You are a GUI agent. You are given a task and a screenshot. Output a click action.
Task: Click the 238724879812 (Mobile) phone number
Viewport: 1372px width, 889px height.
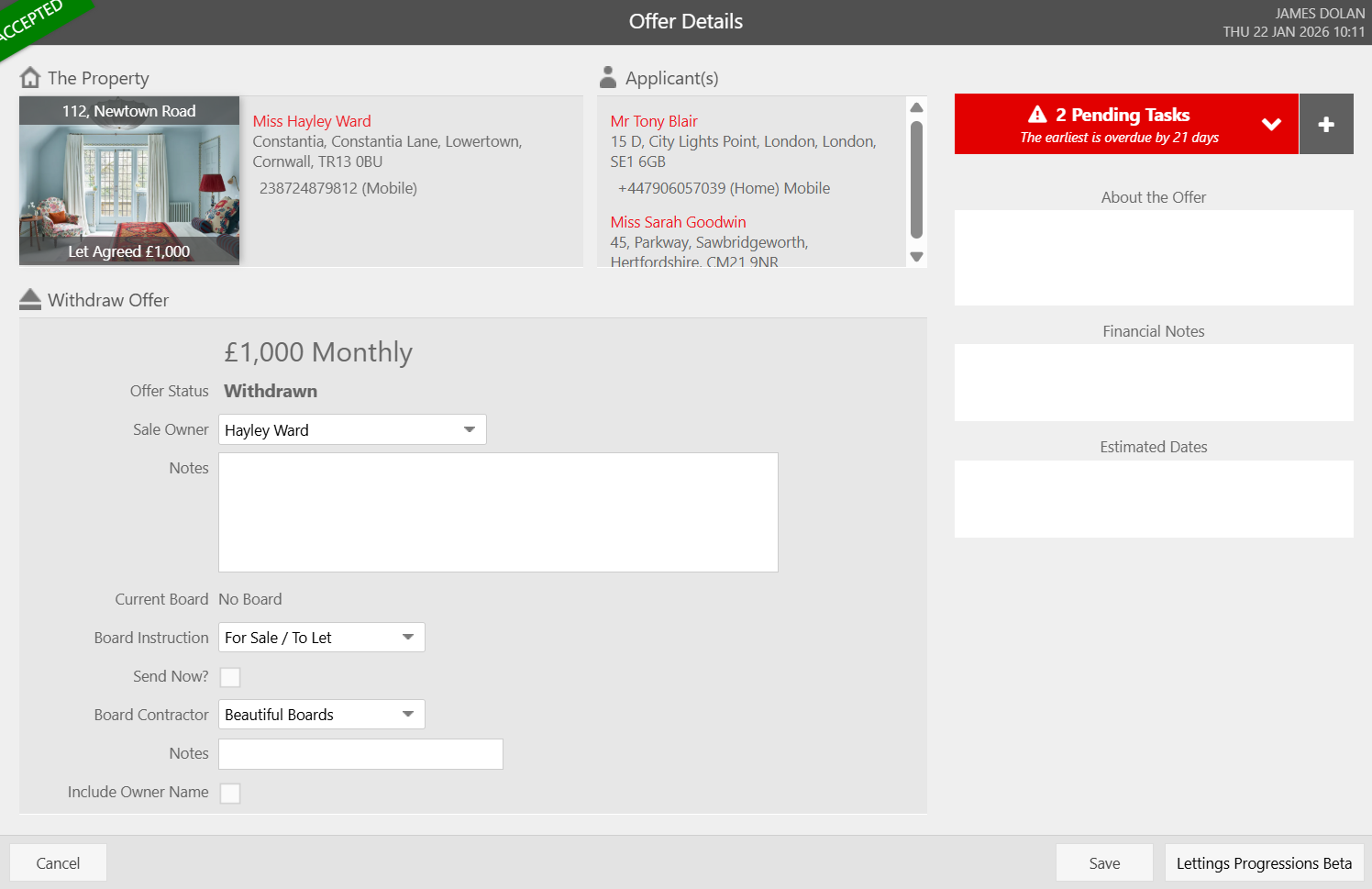pos(338,188)
